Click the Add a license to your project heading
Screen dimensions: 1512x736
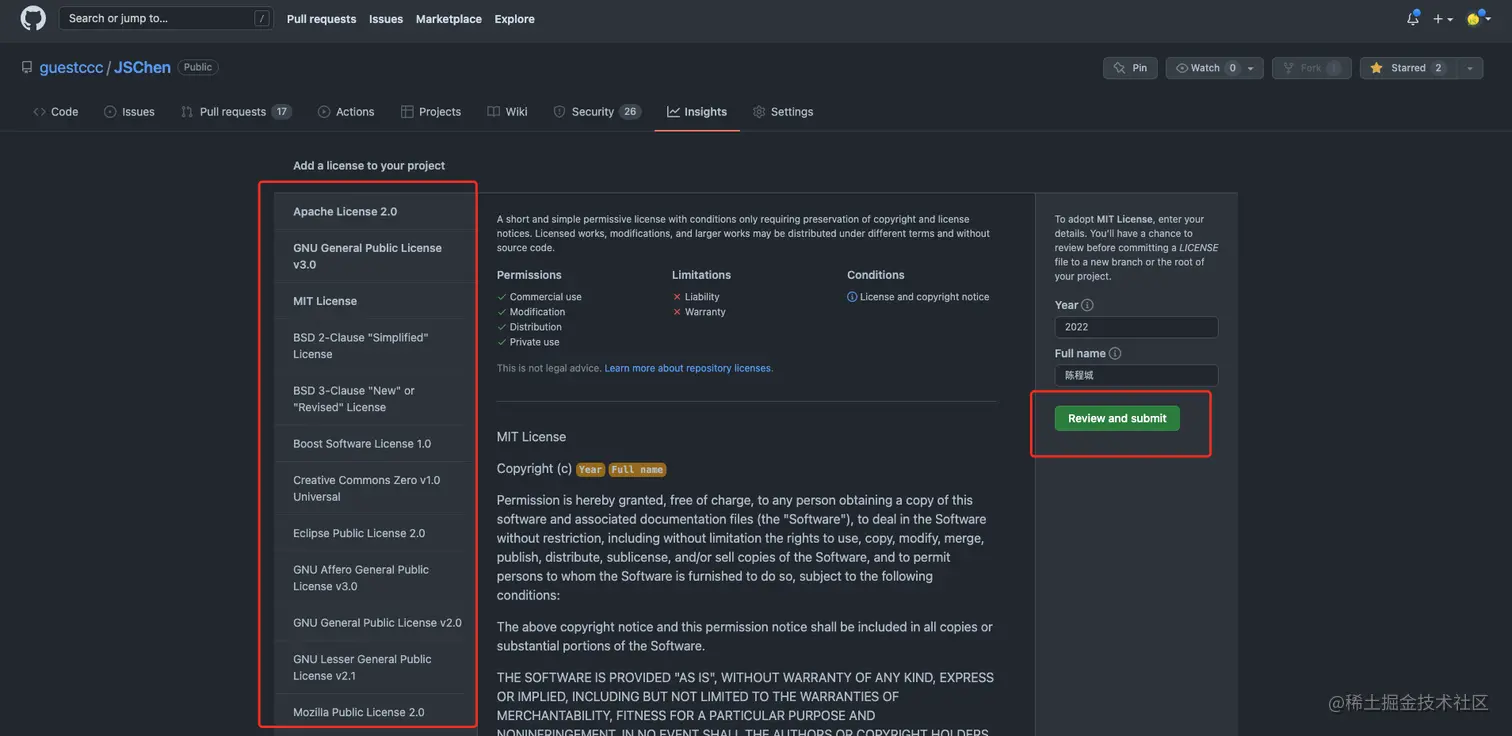pos(369,166)
